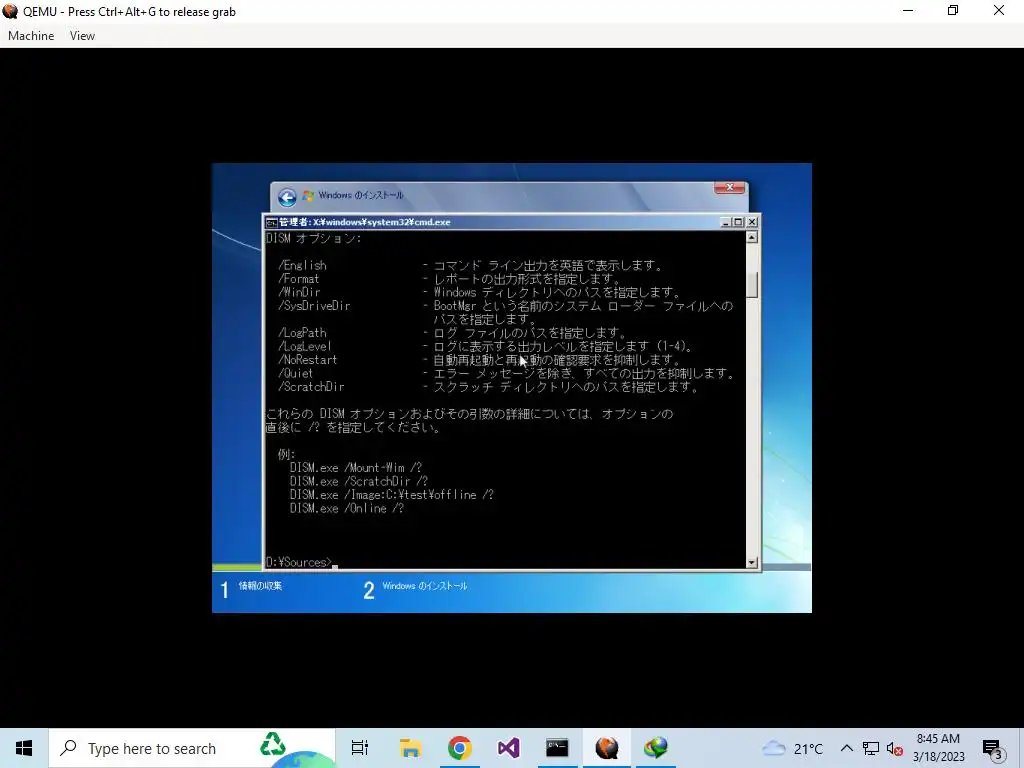The height and width of the screenshot is (768, 1024).
Task: Click cmd.exe title bar system icon
Action: (x=272, y=222)
